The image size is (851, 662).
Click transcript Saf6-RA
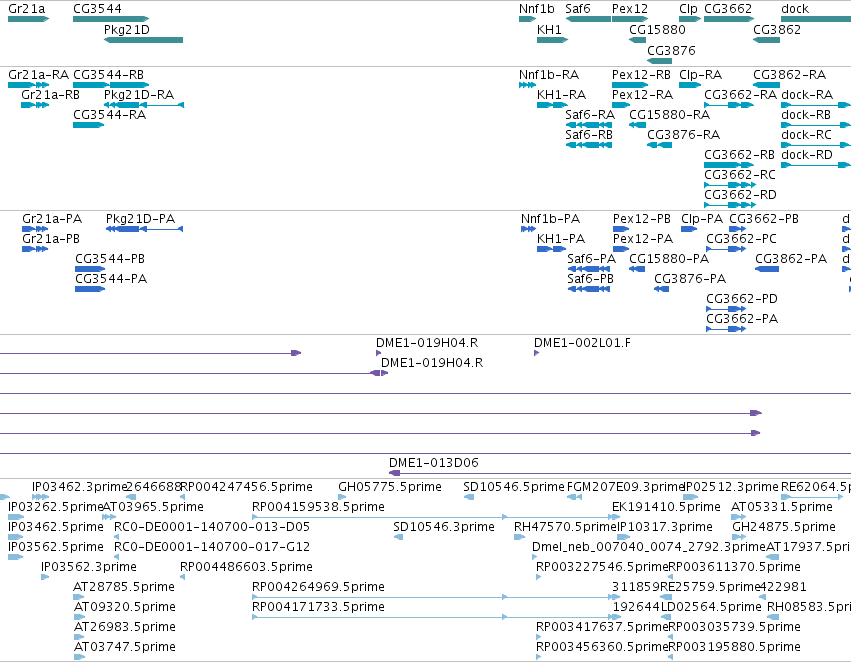coord(588,125)
